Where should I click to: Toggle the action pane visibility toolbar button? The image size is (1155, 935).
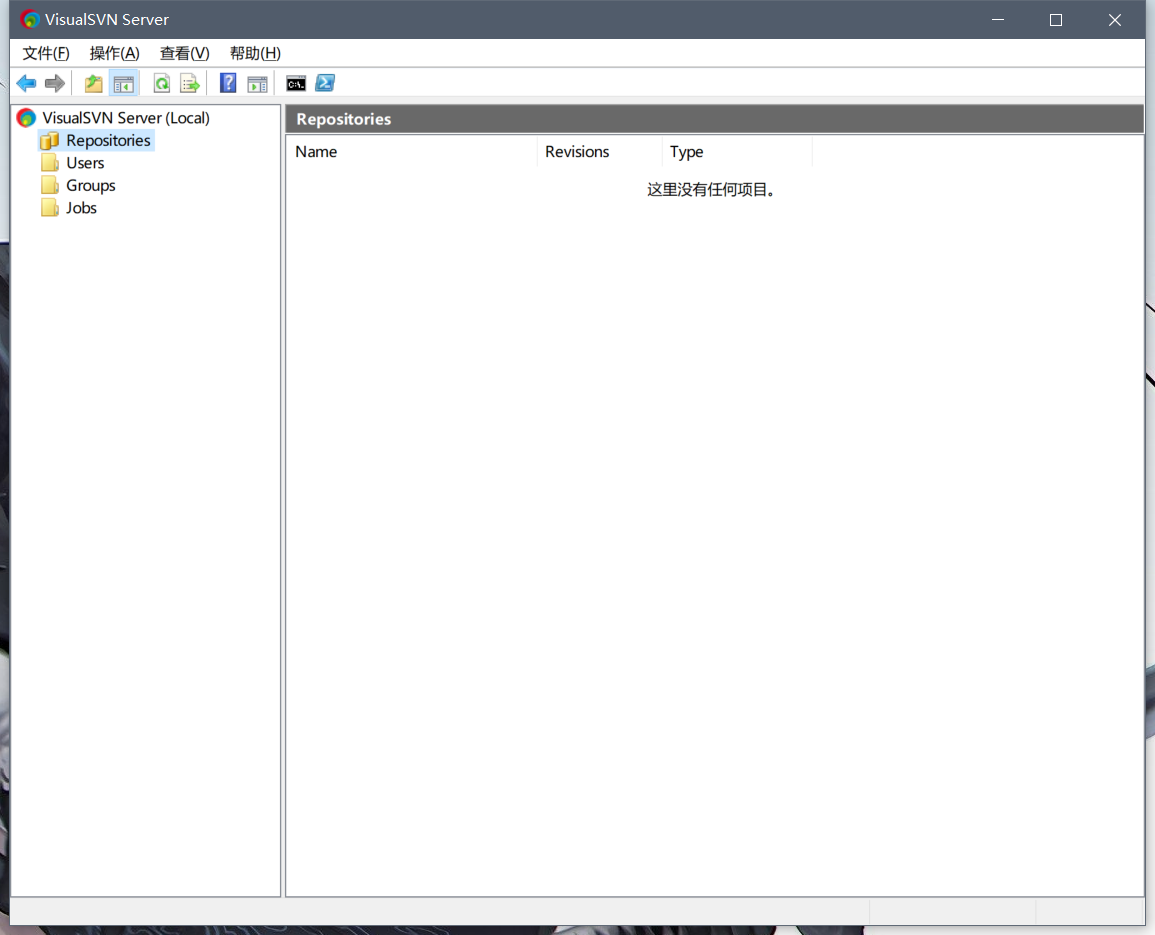257,83
